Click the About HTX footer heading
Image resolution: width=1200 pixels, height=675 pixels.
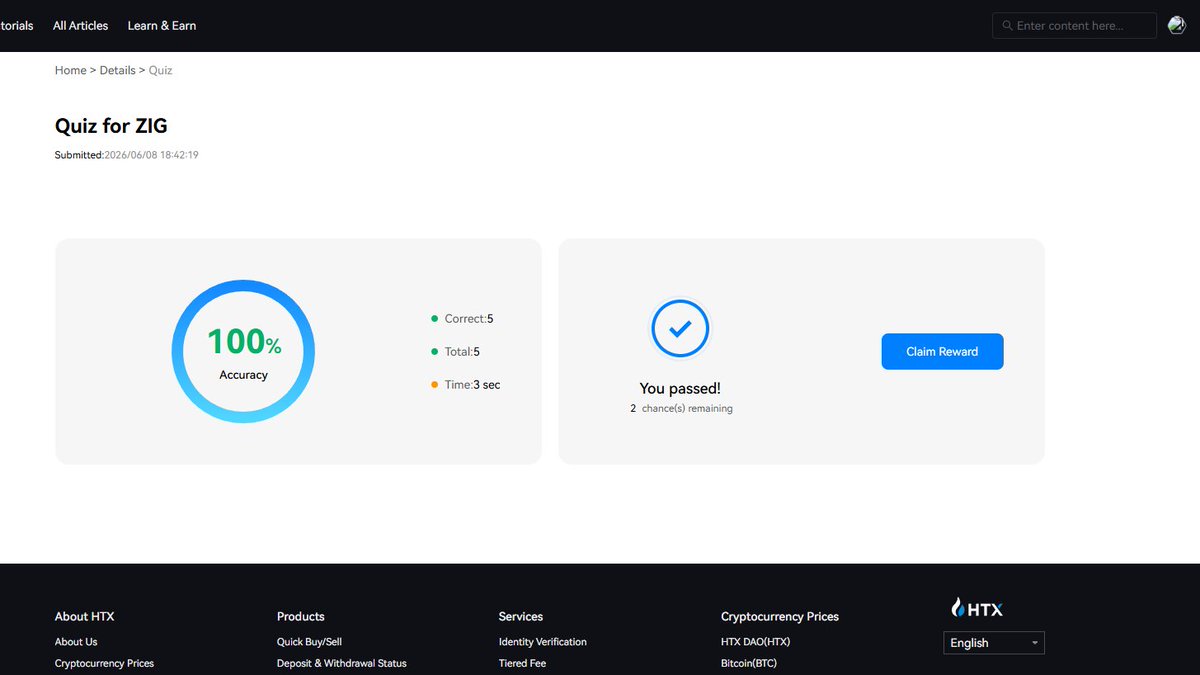(x=84, y=616)
